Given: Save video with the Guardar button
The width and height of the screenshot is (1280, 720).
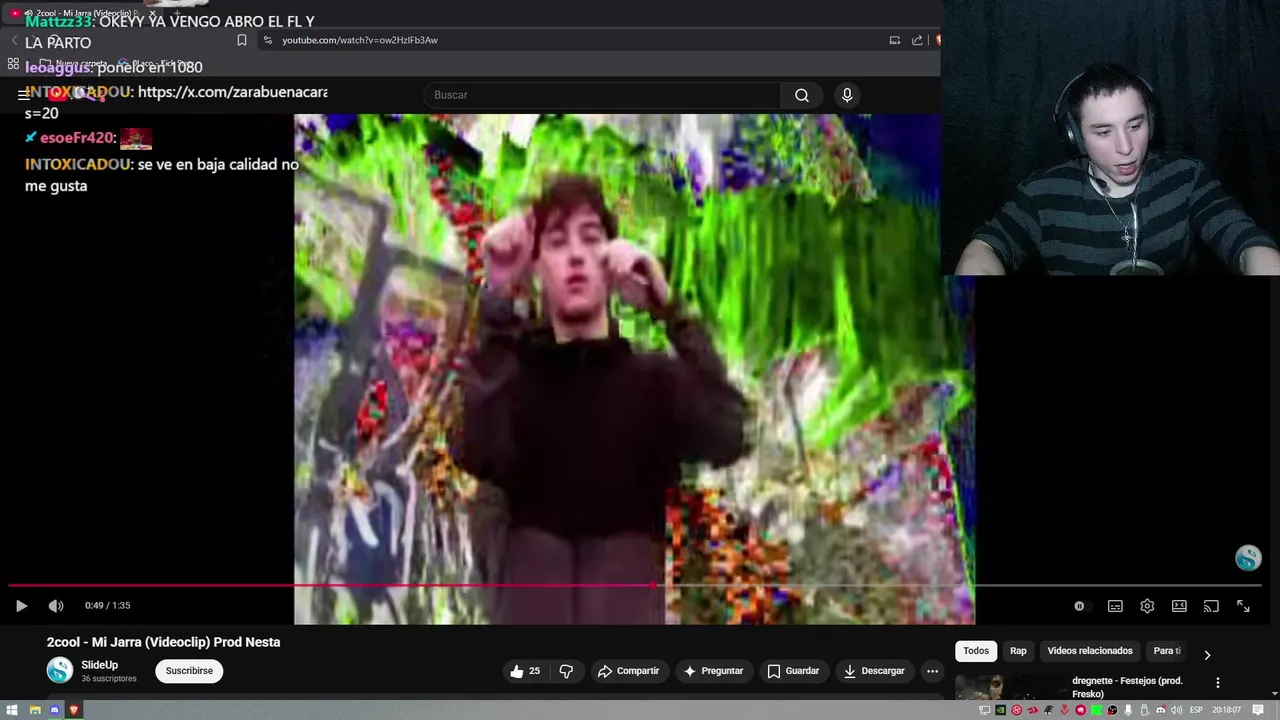Looking at the screenshot, I should tap(793, 671).
